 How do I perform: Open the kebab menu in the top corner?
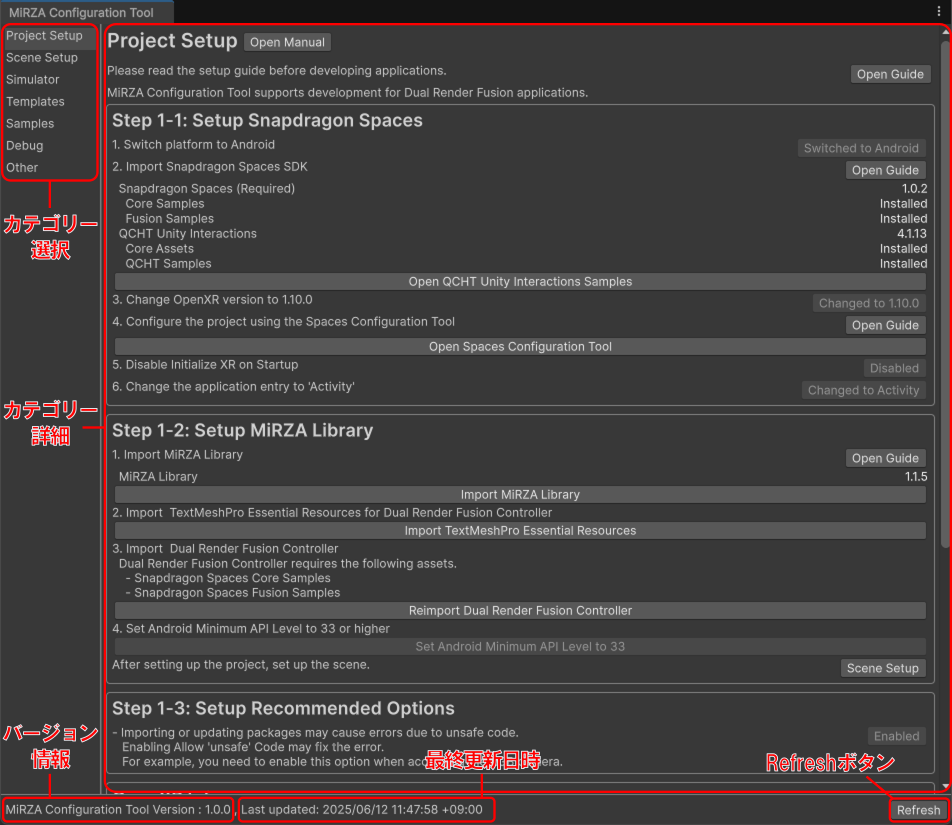tap(939, 12)
